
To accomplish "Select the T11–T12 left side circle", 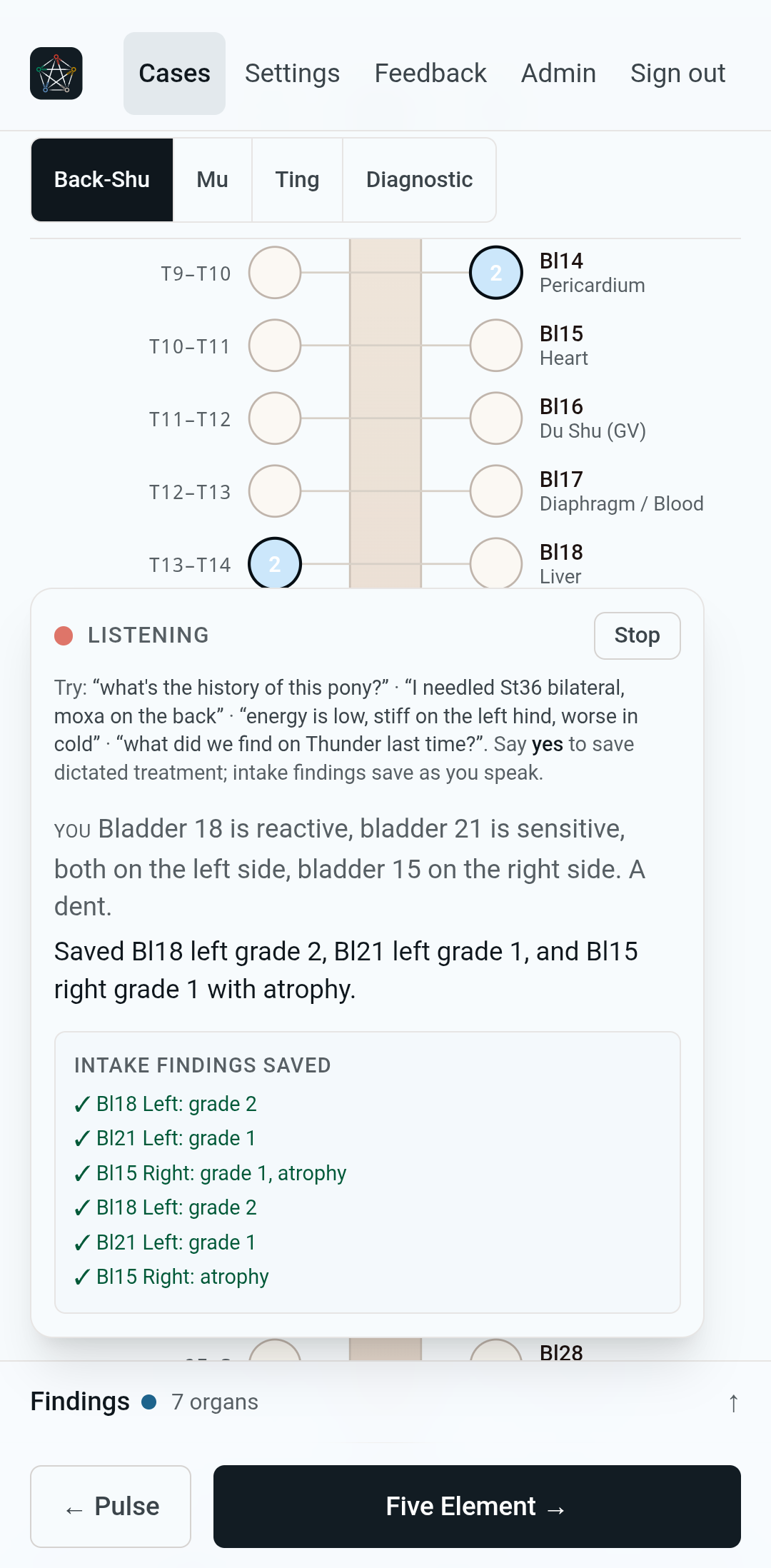I will pos(275,418).
